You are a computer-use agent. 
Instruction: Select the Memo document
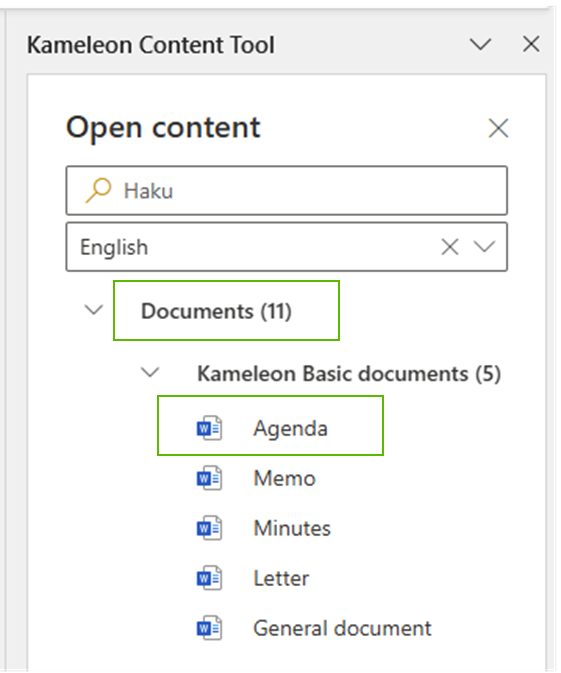(284, 478)
